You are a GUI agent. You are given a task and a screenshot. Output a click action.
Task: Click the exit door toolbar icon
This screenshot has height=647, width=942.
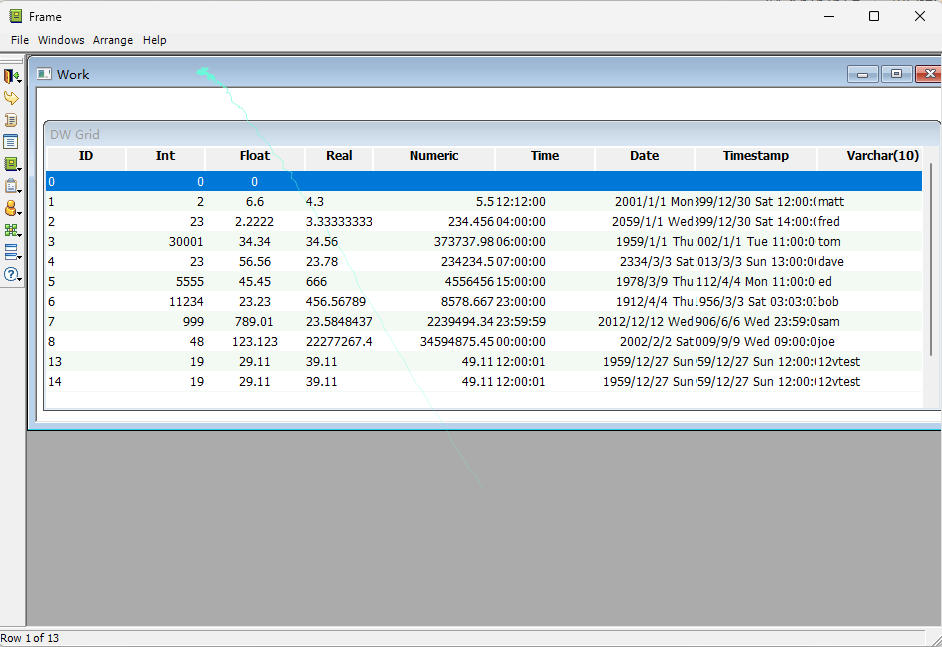pos(11,76)
